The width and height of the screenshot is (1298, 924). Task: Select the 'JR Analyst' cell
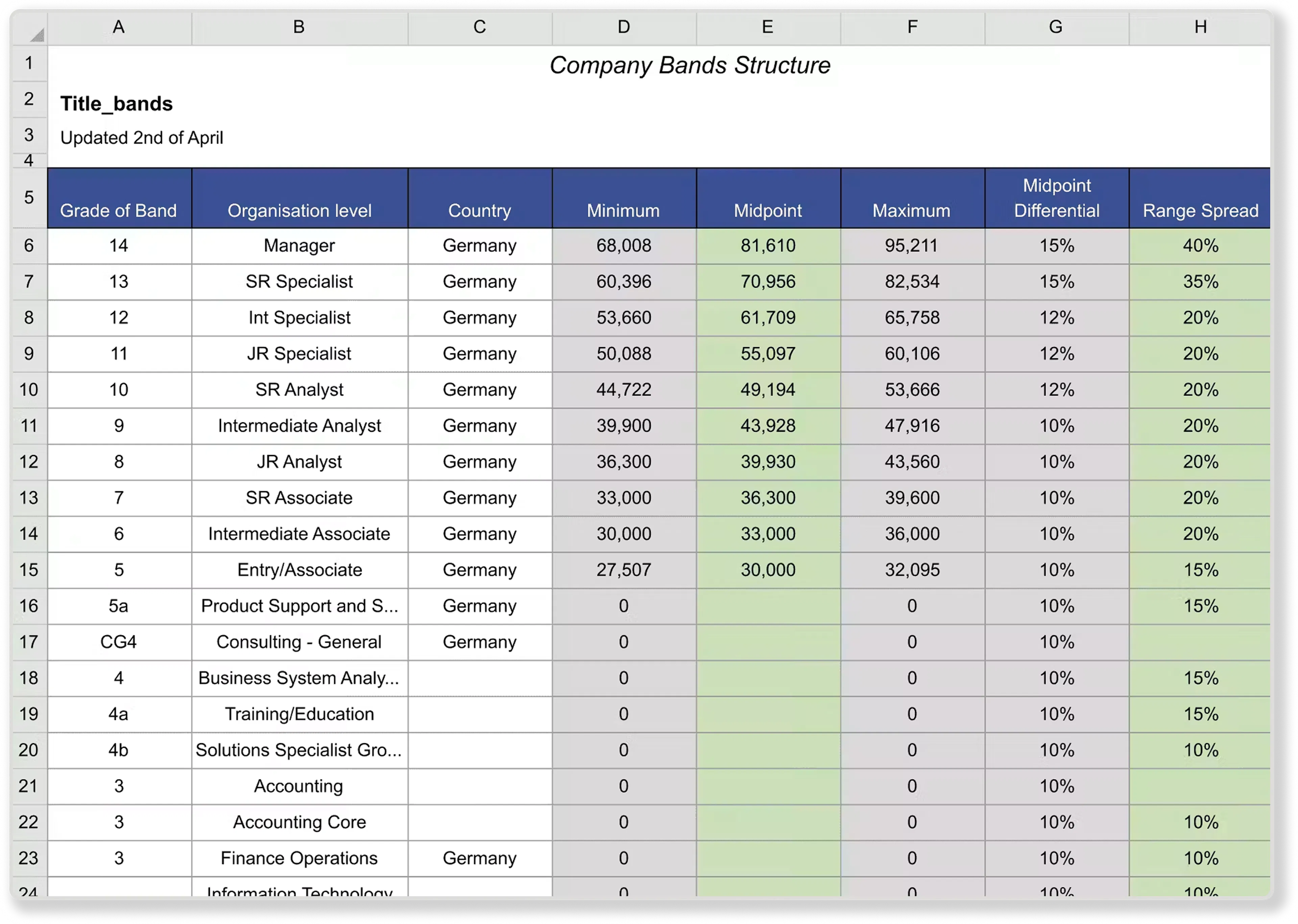[x=299, y=461]
